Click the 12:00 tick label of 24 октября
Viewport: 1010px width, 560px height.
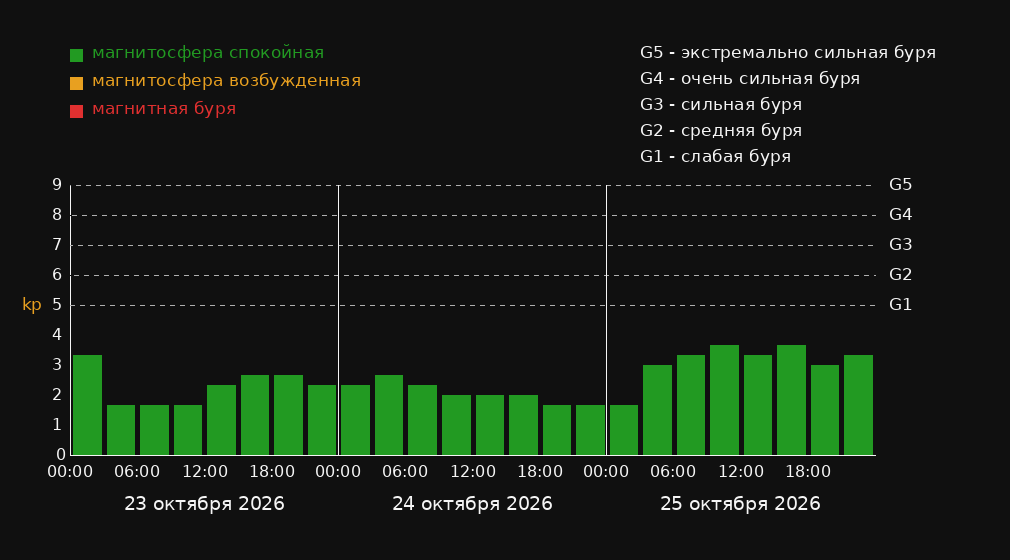tap(473, 472)
